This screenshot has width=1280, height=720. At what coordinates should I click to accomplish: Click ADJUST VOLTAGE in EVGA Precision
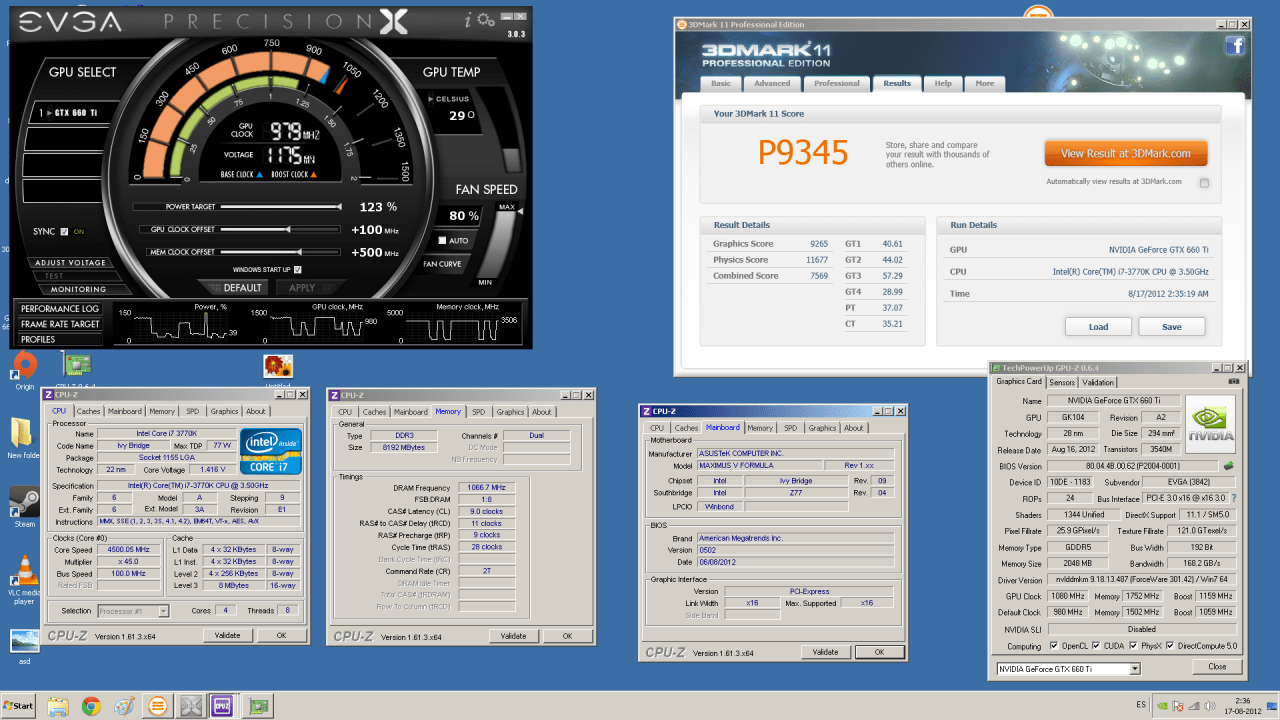70,263
